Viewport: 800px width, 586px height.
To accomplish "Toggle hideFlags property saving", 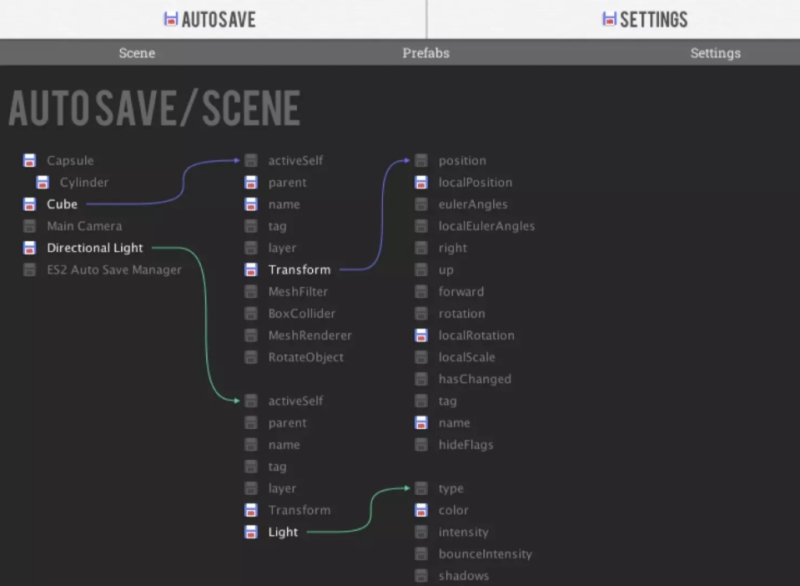I will (x=421, y=444).
